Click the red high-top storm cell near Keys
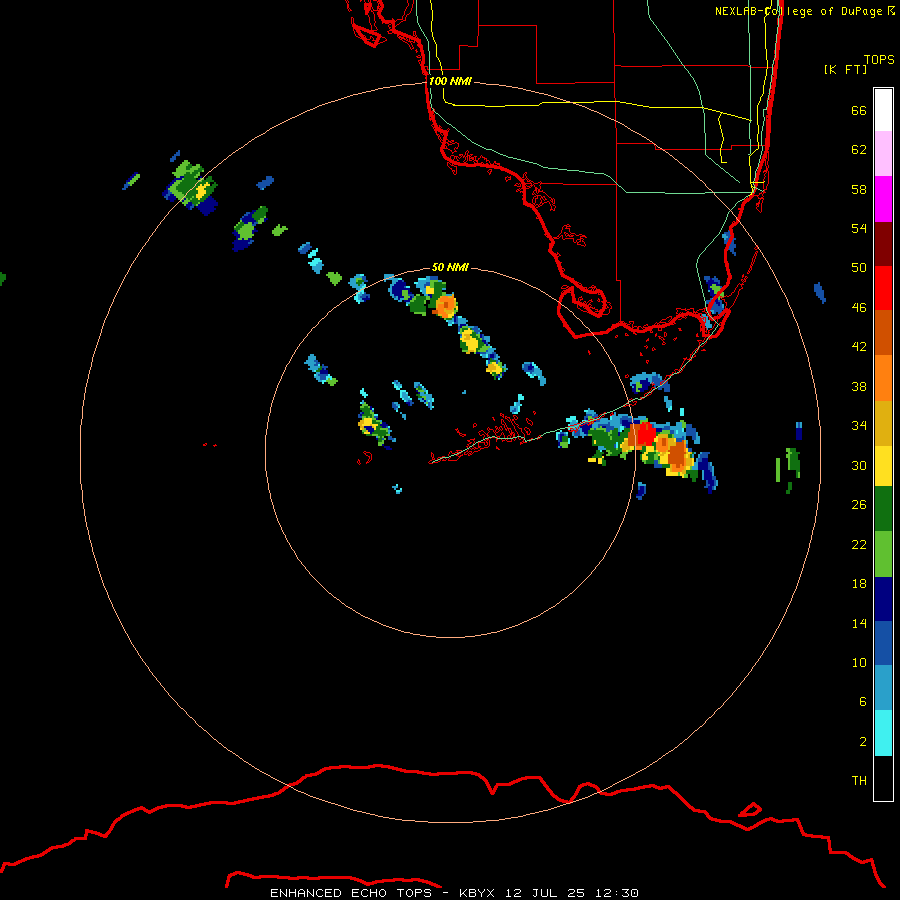 tap(644, 434)
